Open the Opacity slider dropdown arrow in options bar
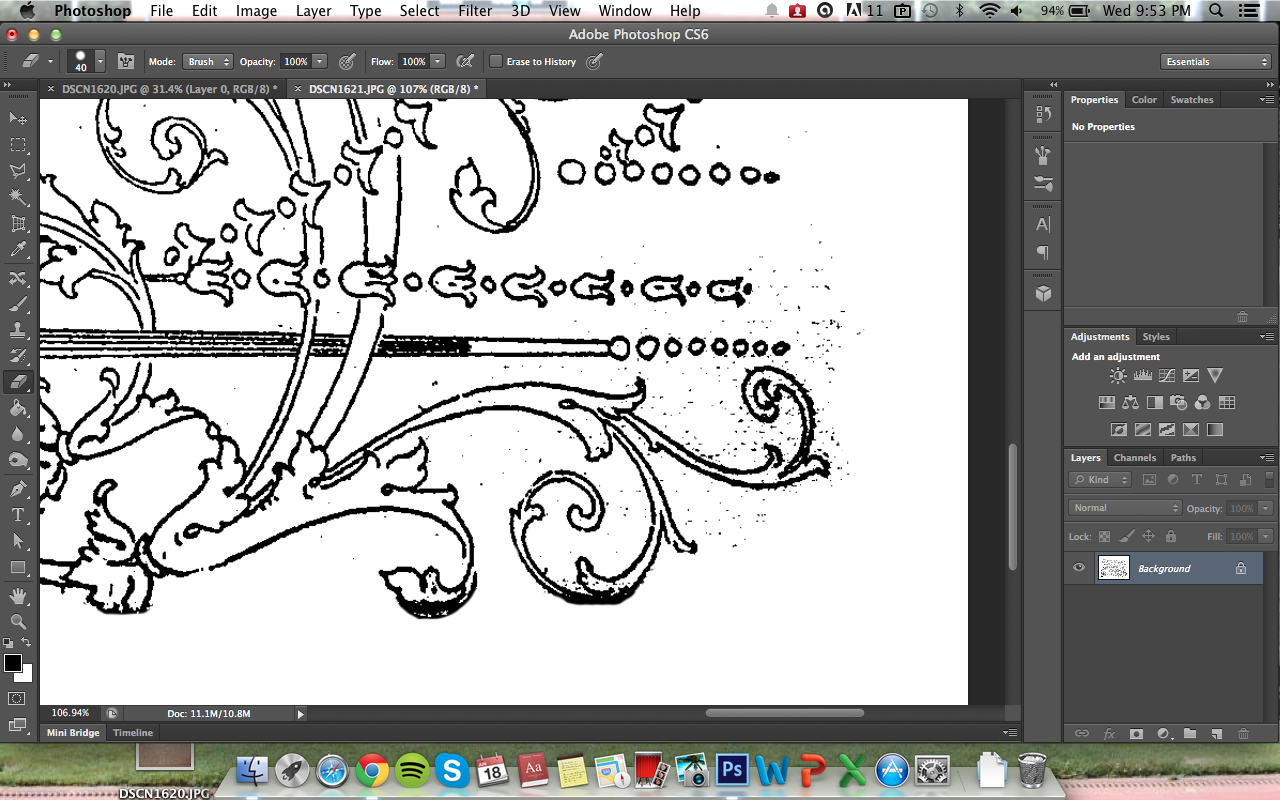This screenshot has width=1280, height=800. click(319, 61)
